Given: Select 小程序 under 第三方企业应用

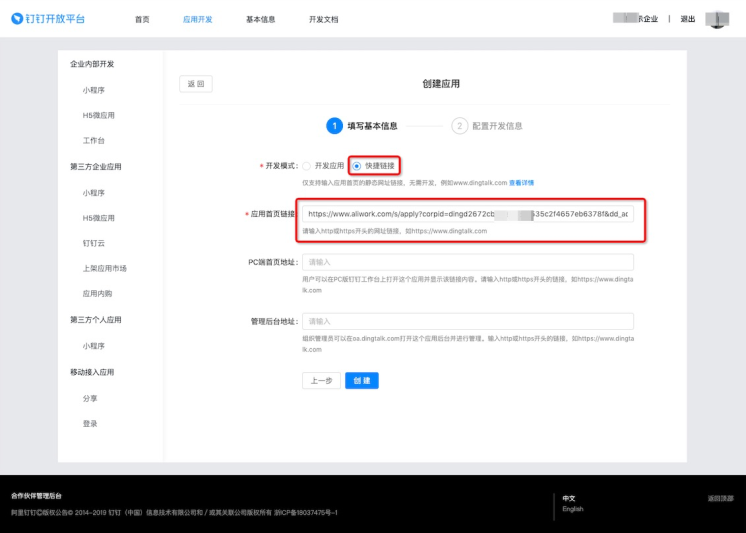Looking at the screenshot, I should (x=93, y=193).
